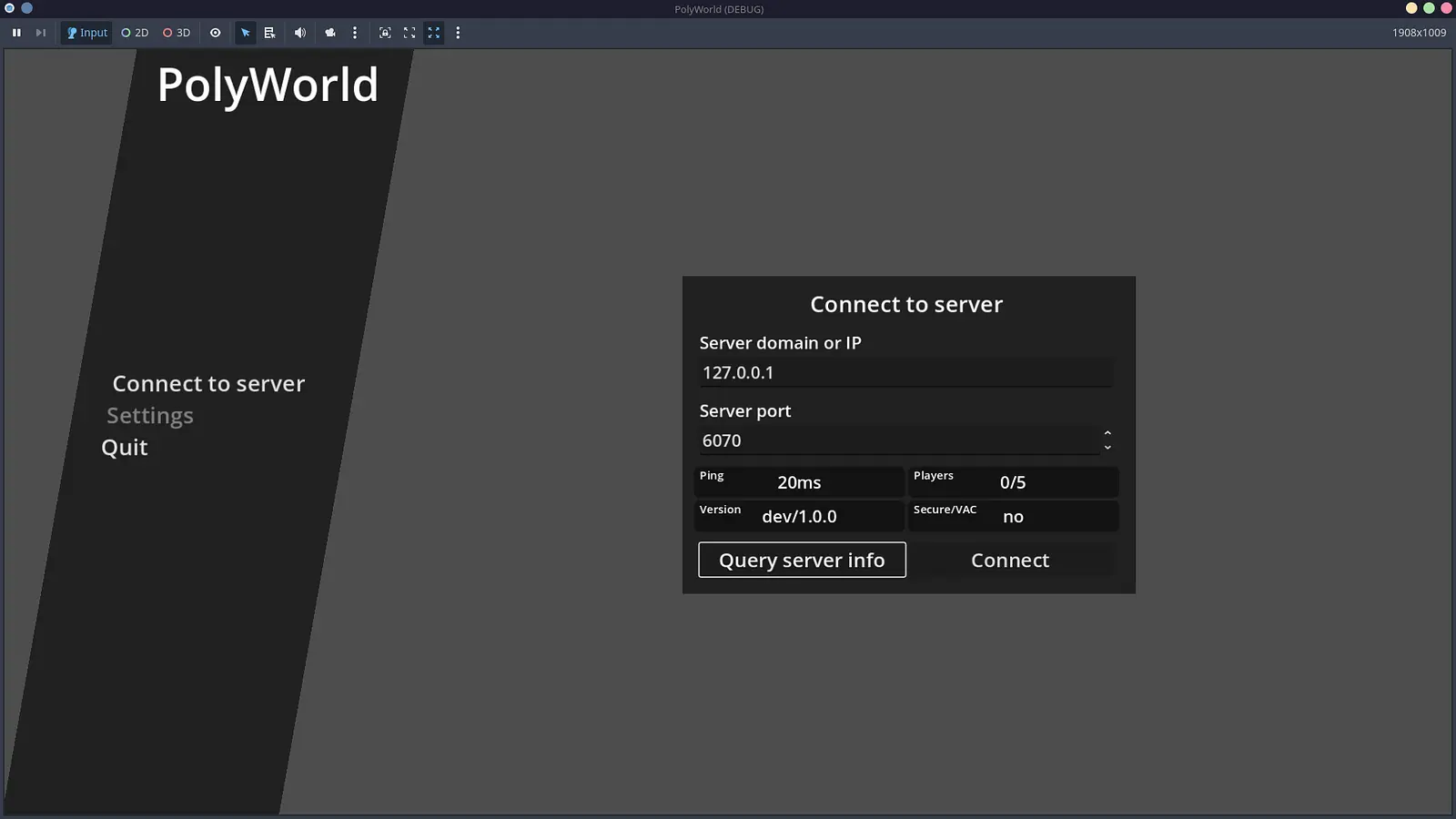Image resolution: width=1456 pixels, height=819 pixels.
Task: Toggle the selection visibility eye icon
Action: 216,32
